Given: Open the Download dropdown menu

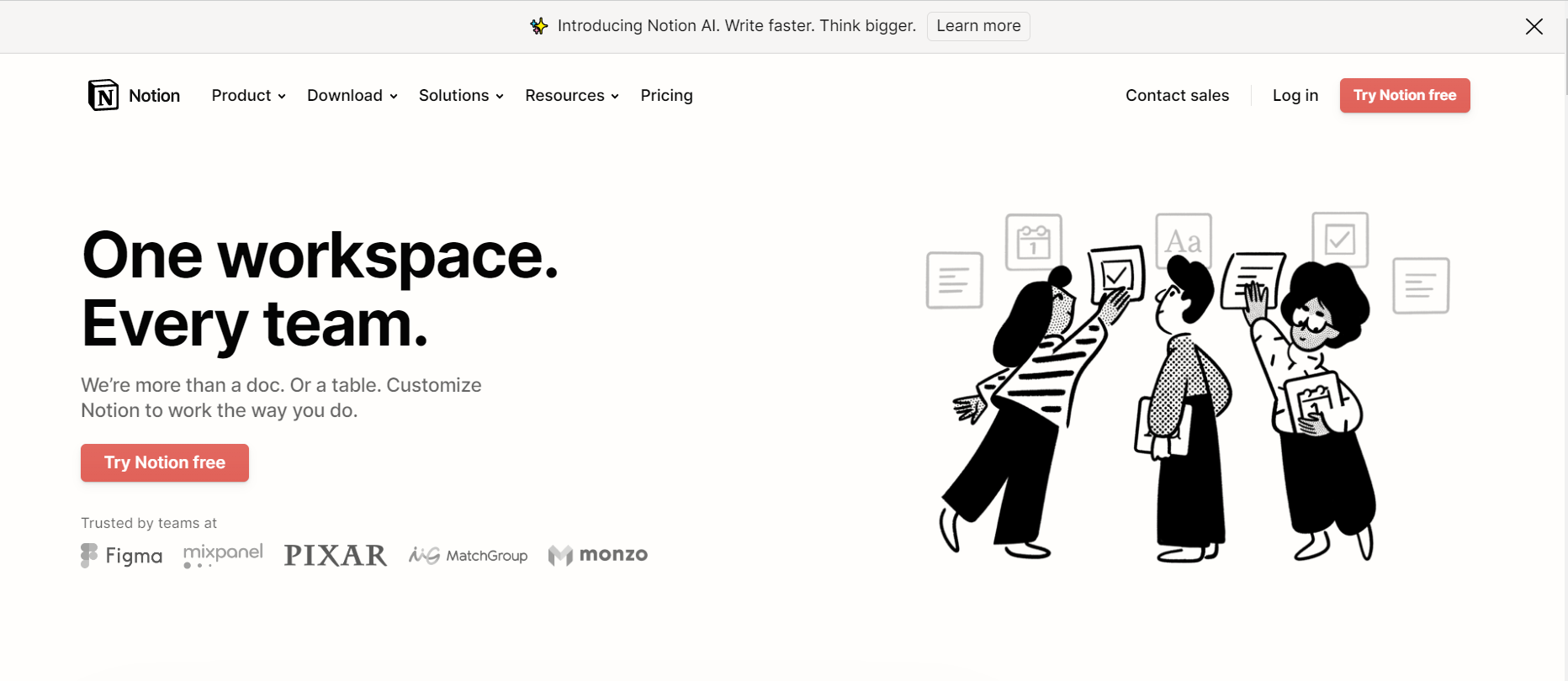Looking at the screenshot, I should pos(352,96).
